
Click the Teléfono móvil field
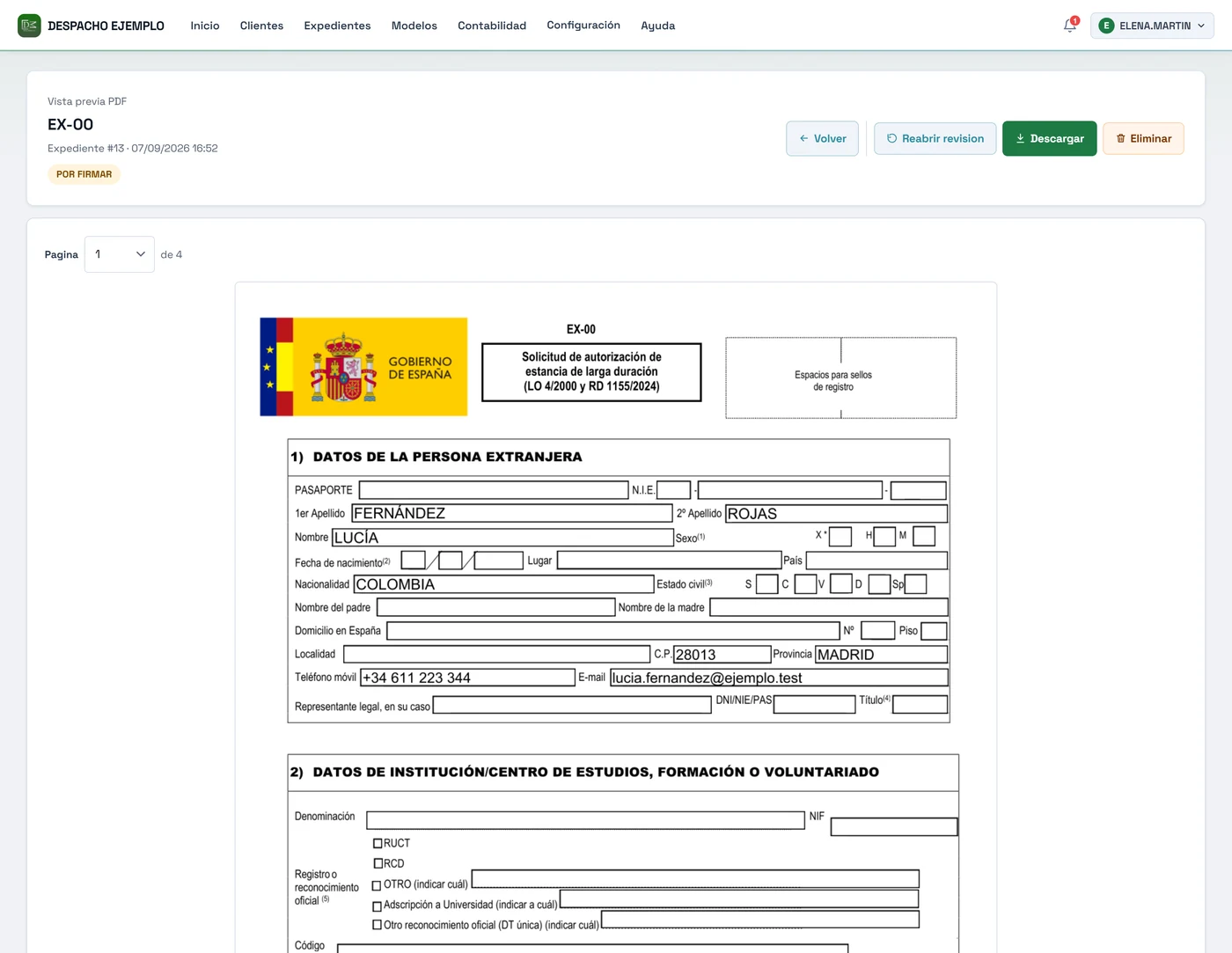pos(467,678)
